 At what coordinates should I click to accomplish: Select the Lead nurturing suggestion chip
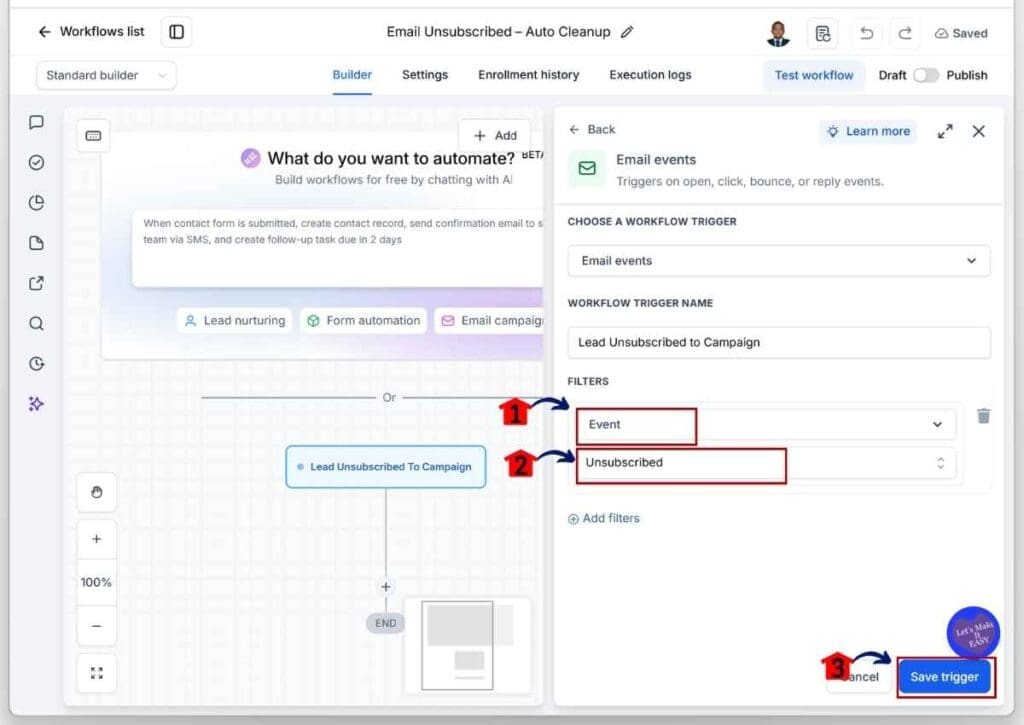pos(235,321)
